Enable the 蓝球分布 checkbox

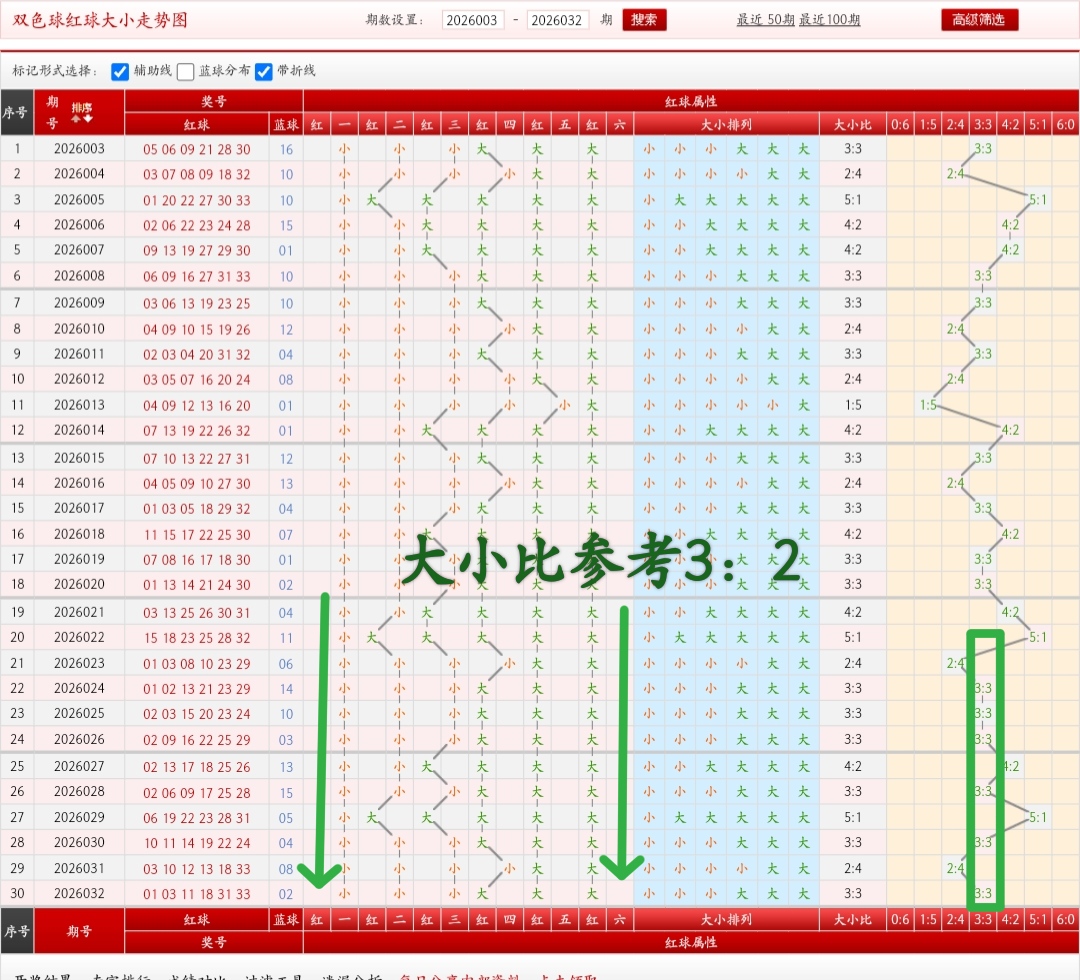click(x=184, y=71)
